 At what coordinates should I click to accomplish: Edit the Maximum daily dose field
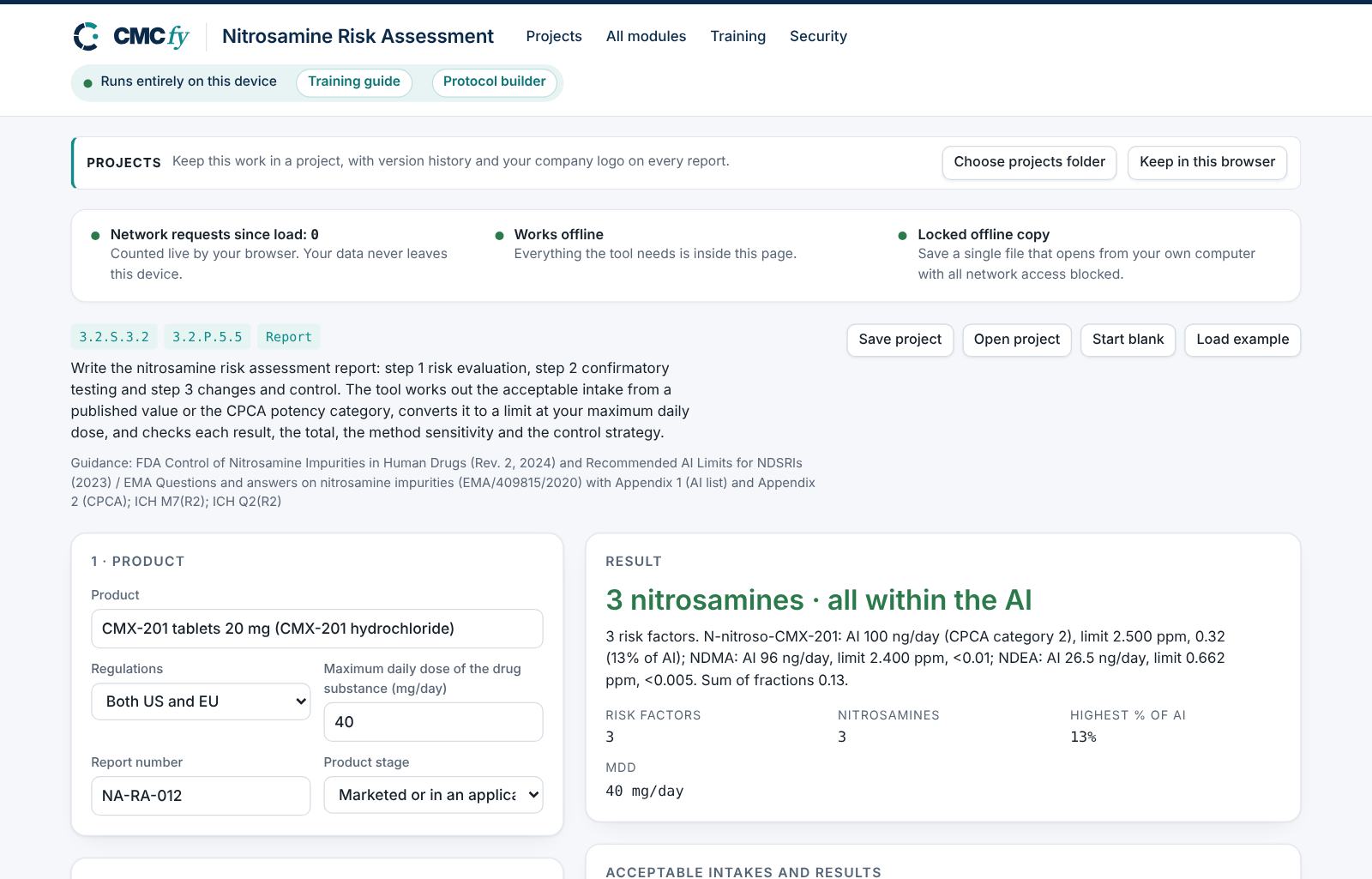coord(433,722)
